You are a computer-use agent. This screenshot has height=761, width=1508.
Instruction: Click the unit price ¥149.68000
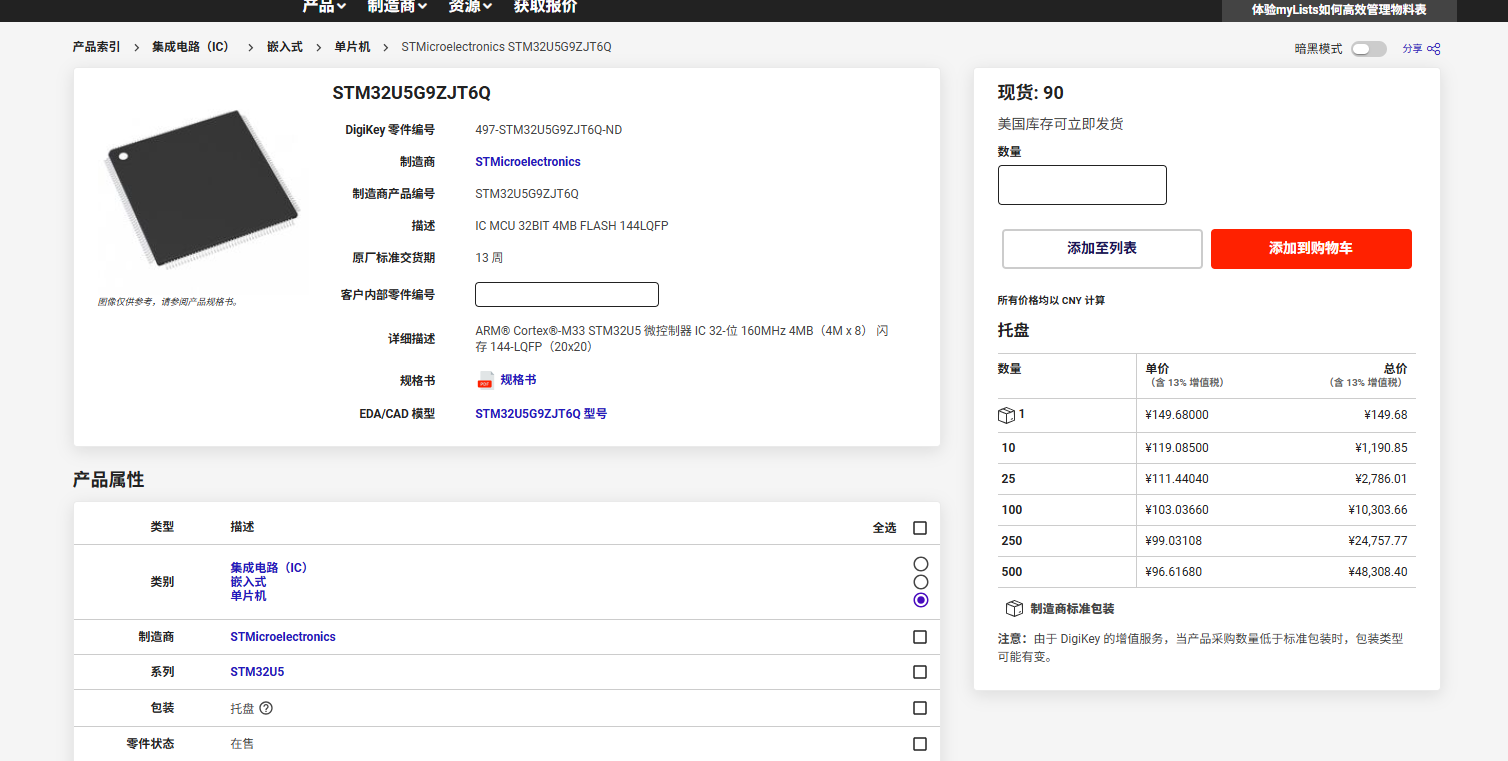(x=1177, y=415)
